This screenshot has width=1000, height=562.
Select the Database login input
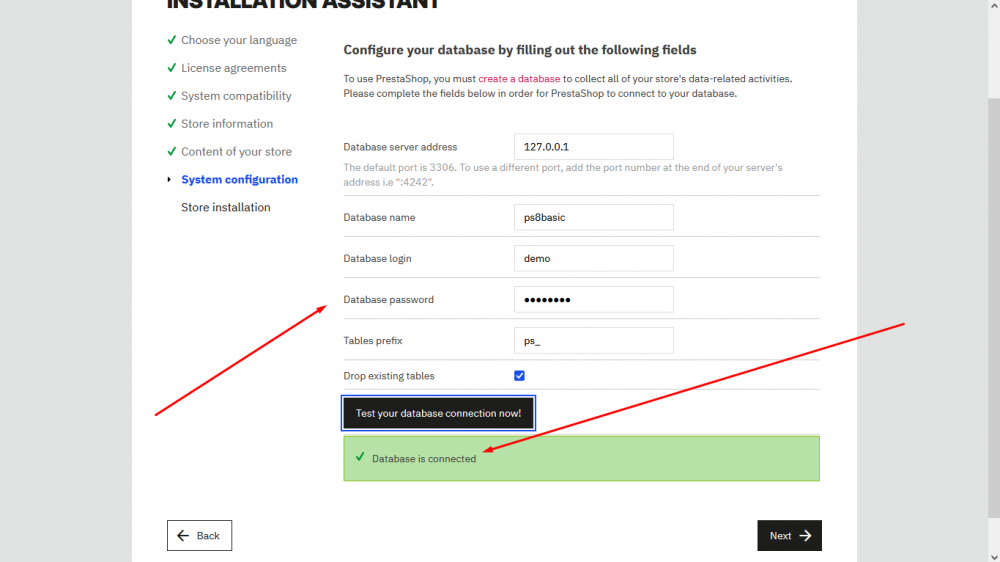[x=593, y=258]
